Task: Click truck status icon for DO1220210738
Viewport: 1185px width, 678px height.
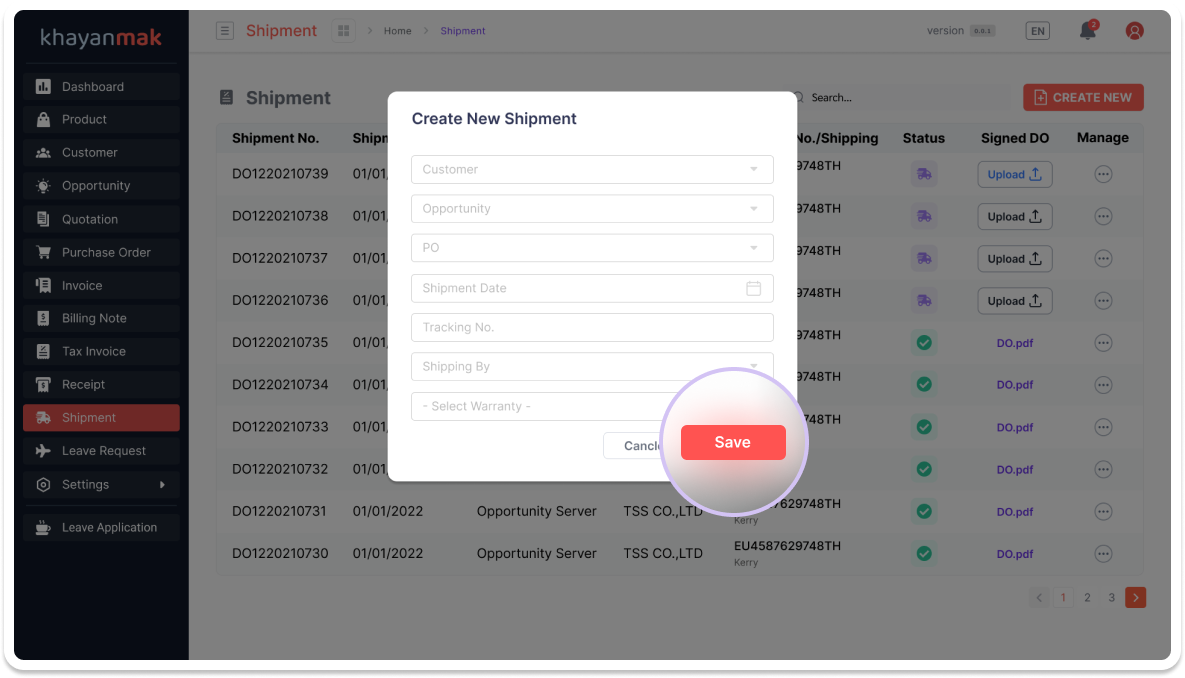Action: pyautogui.click(x=924, y=216)
